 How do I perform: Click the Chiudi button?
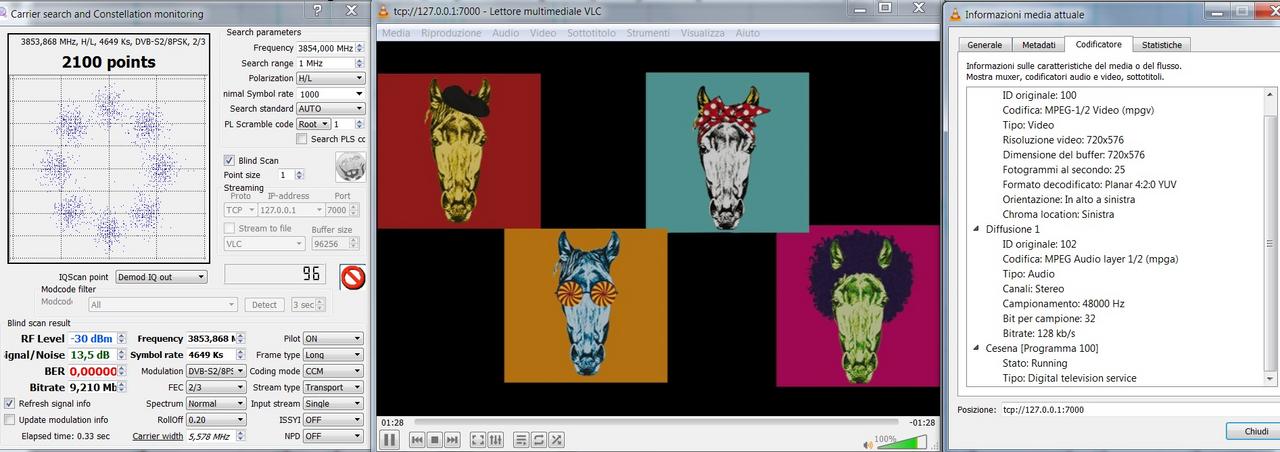tap(1254, 431)
